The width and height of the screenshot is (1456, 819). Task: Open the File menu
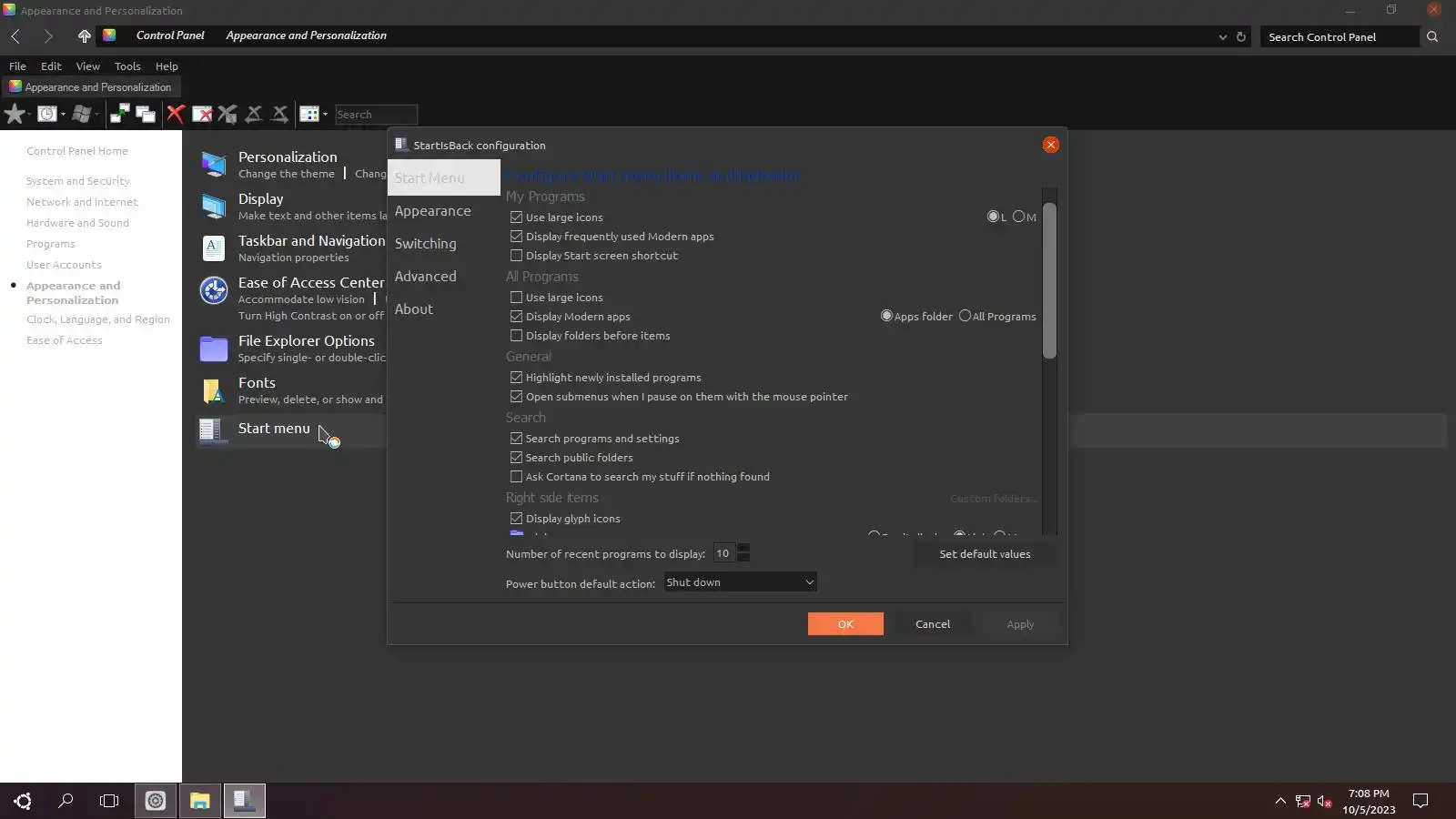pyautogui.click(x=17, y=66)
